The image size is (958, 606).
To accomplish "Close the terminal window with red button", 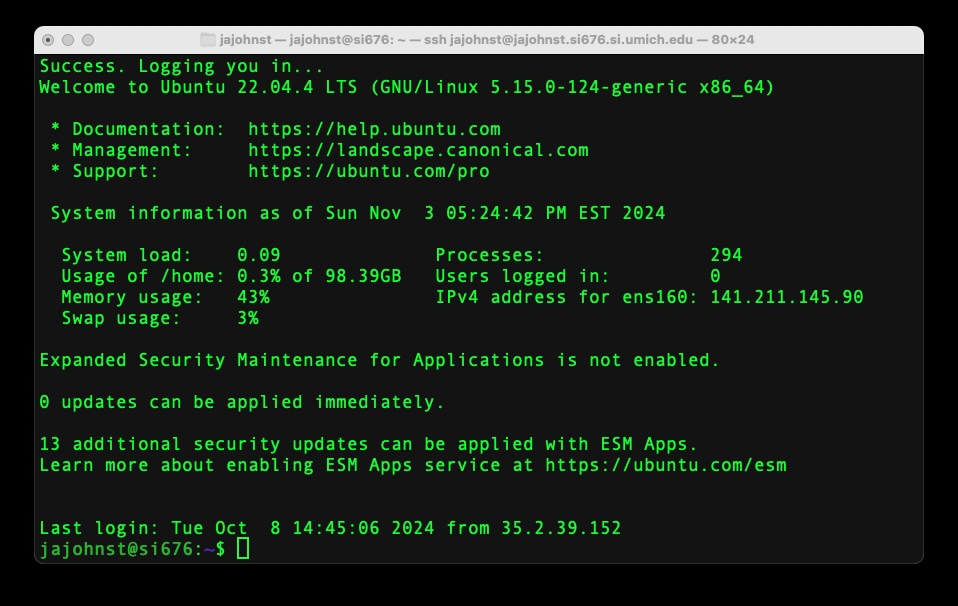I will point(48,40).
